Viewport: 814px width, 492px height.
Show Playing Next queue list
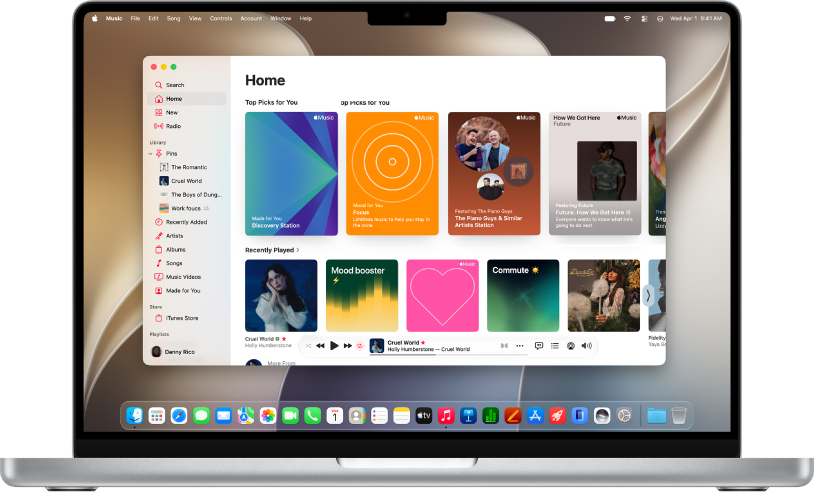pos(554,346)
